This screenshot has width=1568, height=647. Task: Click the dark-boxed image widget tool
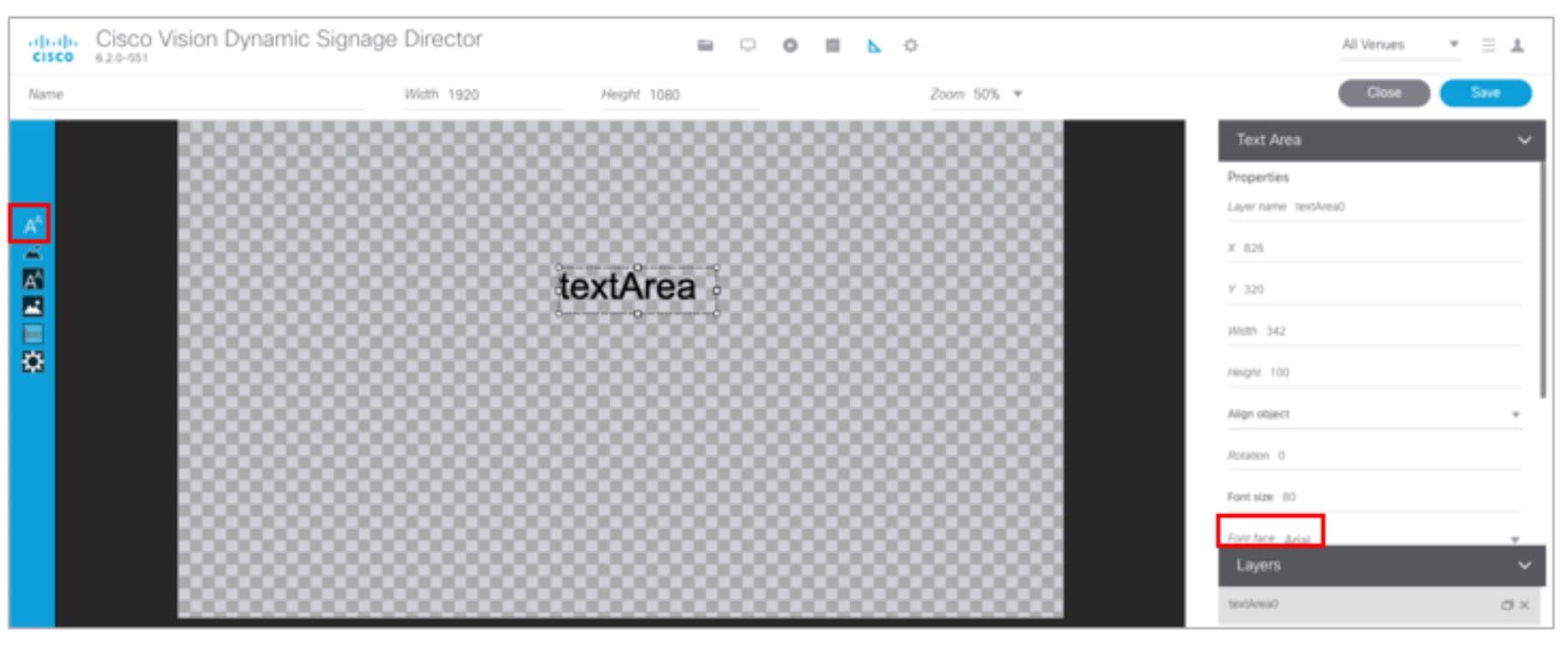[x=33, y=306]
